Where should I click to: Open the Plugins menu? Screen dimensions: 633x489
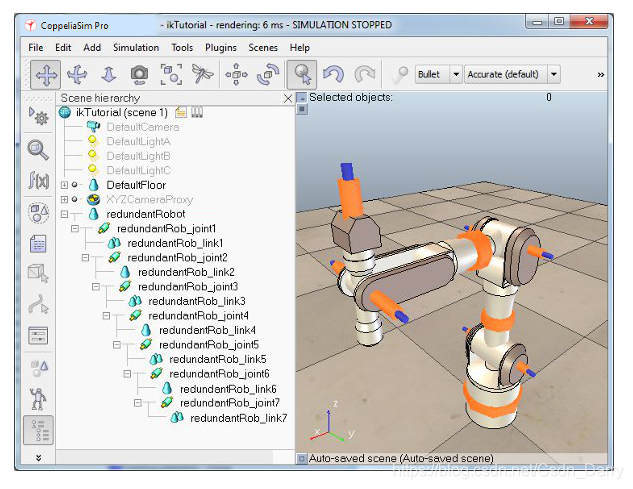[221, 48]
